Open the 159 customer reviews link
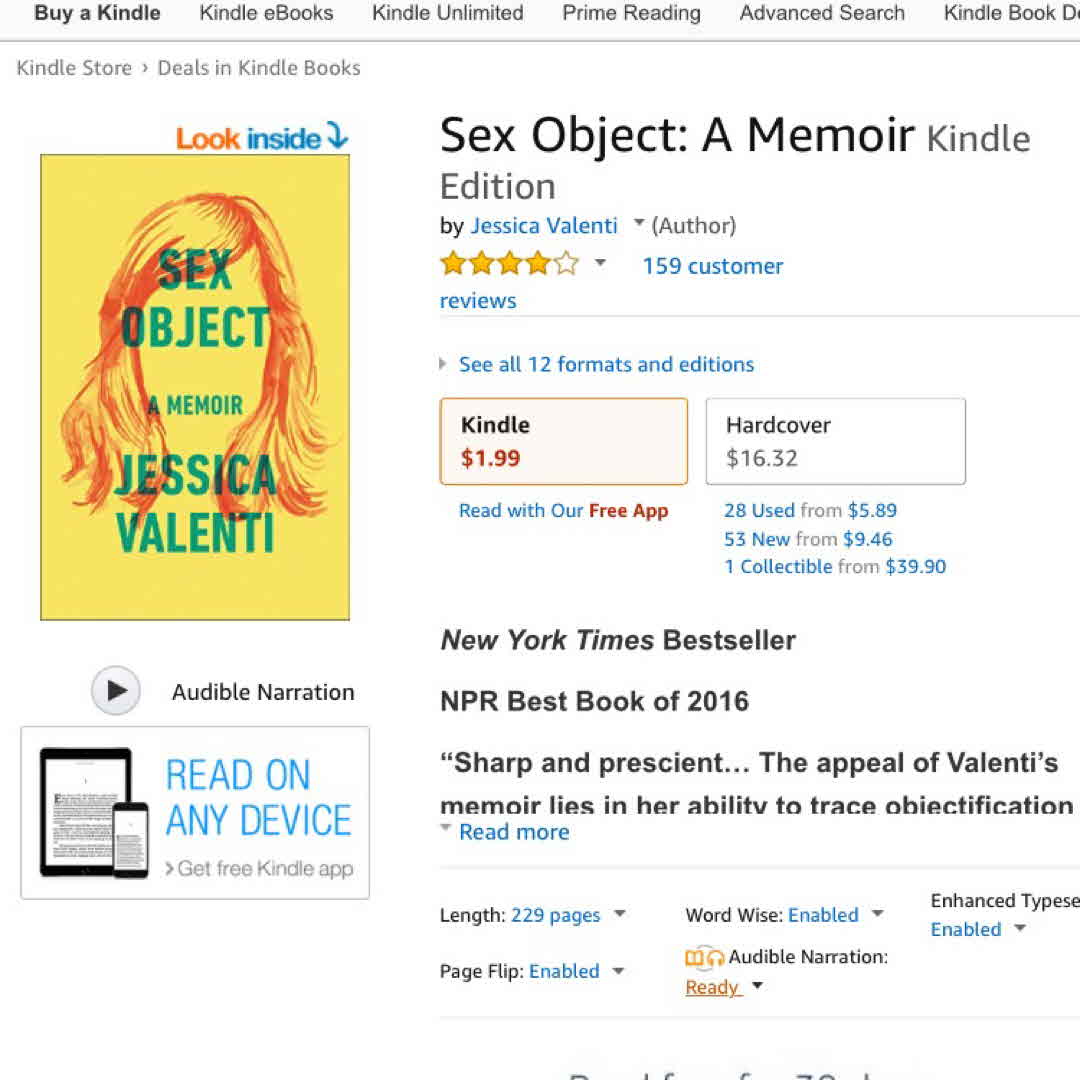Viewport: 1080px width, 1080px height. [712, 266]
